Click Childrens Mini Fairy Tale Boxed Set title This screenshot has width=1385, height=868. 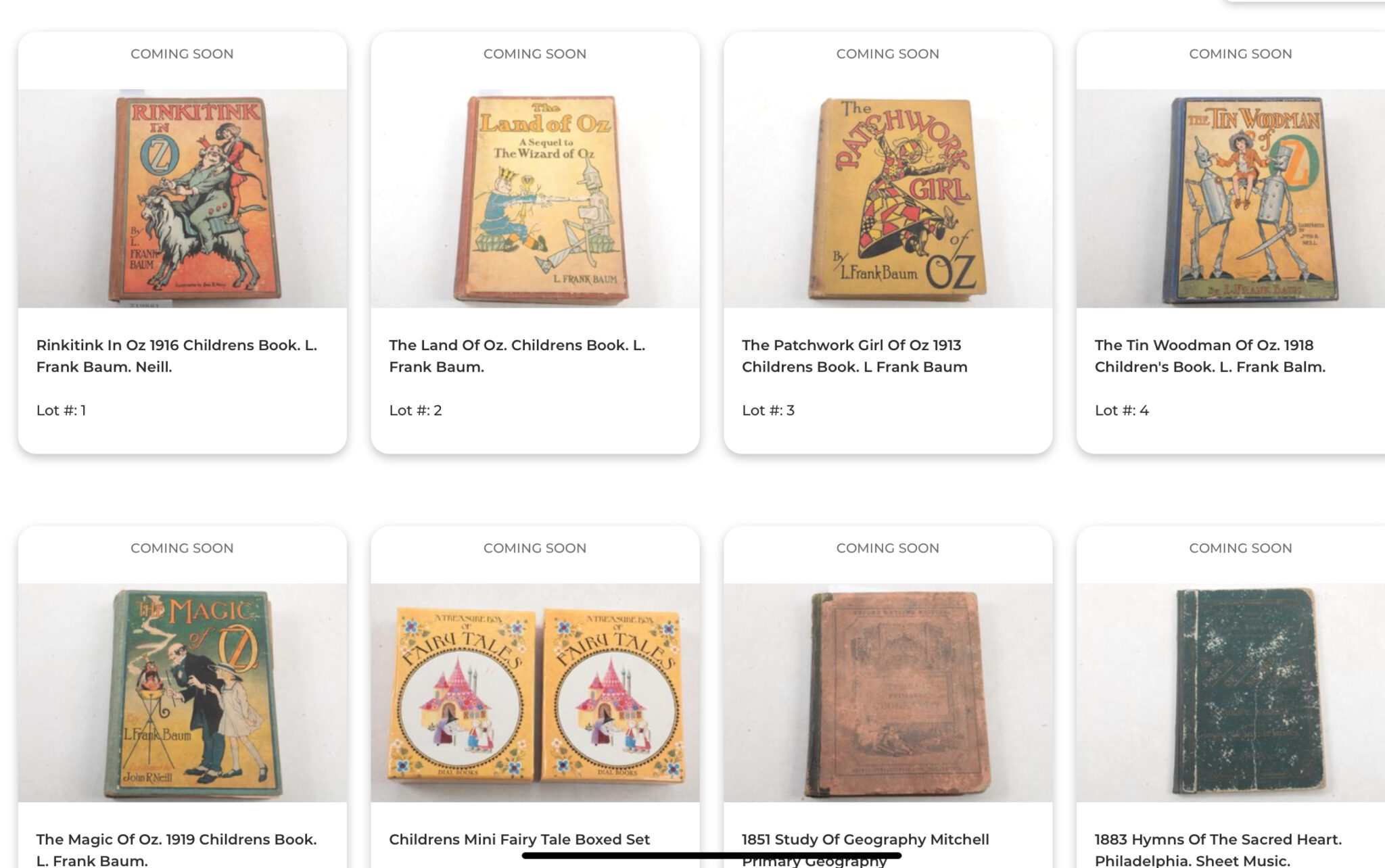[x=519, y=840]
